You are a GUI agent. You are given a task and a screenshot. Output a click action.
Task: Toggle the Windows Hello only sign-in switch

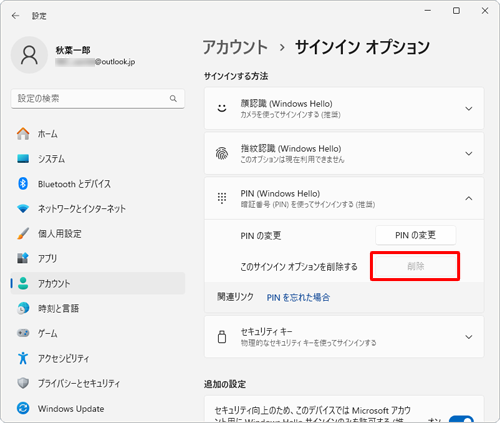click(461, 419)
